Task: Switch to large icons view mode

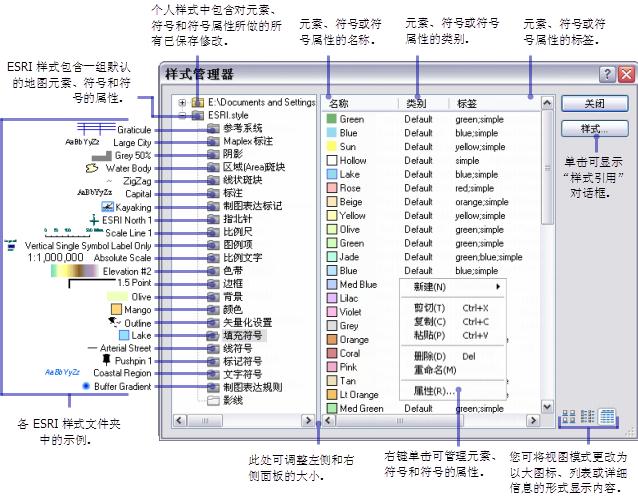Action: (568, 417)
